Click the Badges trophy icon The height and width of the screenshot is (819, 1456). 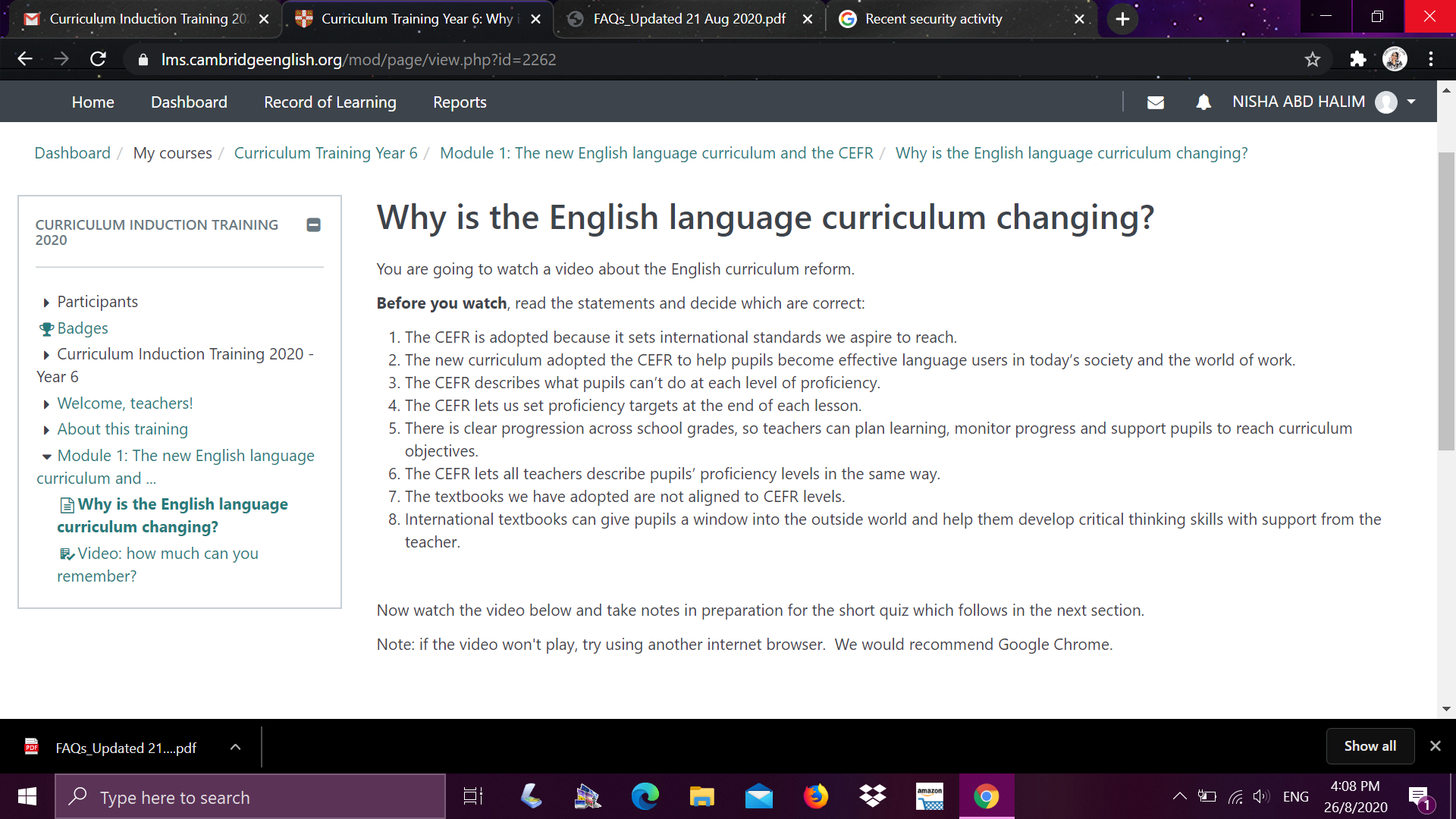coord(46,329)
